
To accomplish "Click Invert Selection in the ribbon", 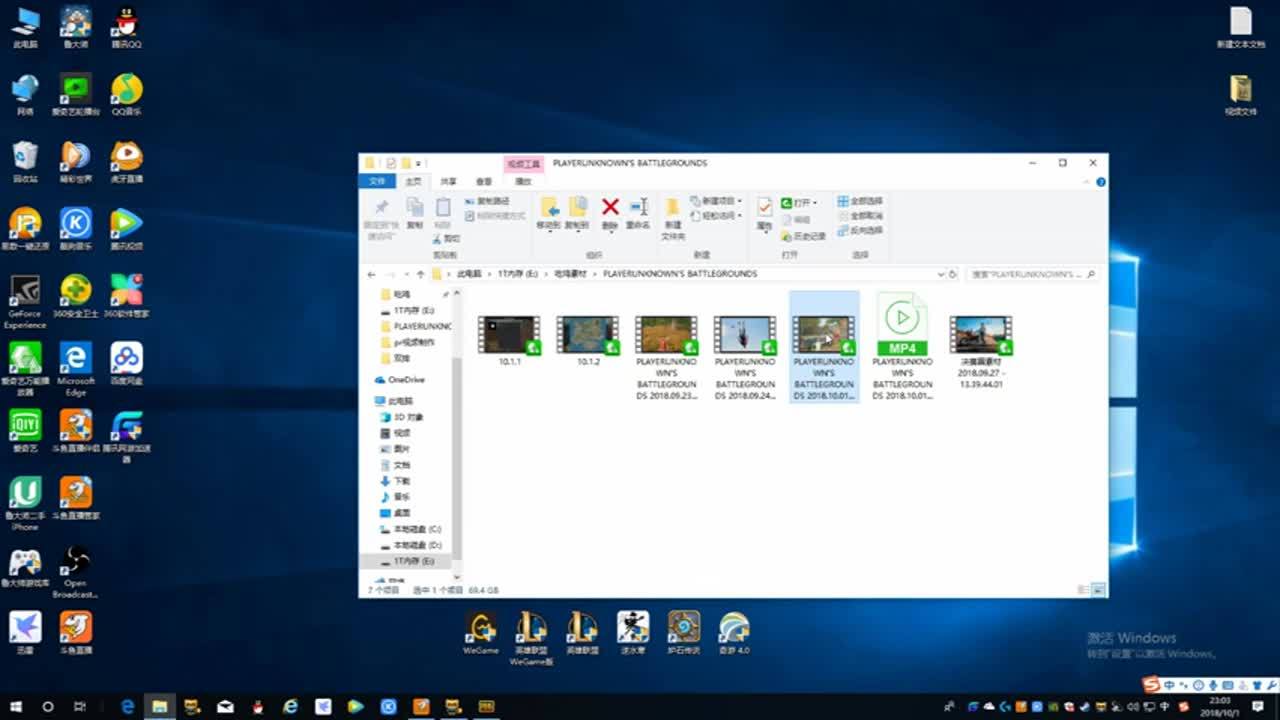I will click(860, 230).
